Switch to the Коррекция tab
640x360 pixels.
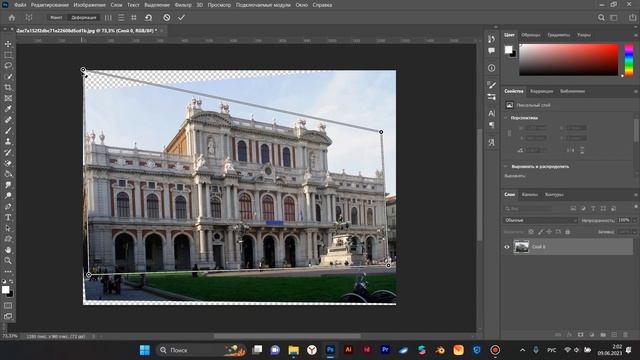click(x=542, y=91)
